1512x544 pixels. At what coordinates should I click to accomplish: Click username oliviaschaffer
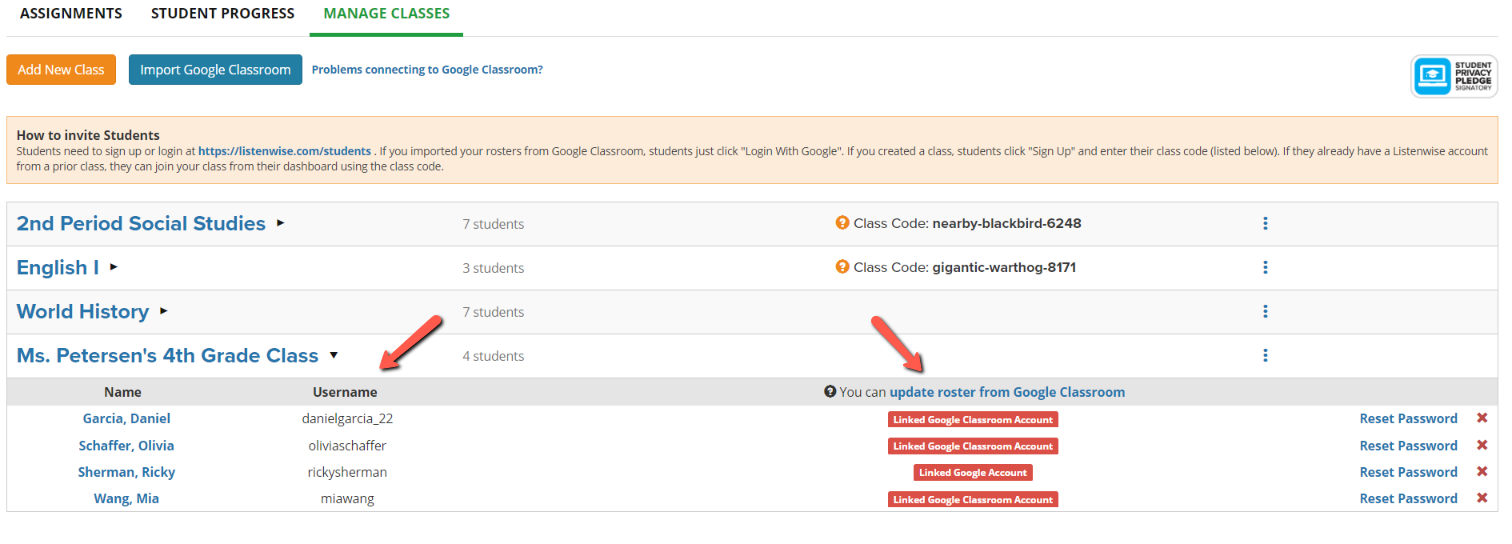click(347, 446)
